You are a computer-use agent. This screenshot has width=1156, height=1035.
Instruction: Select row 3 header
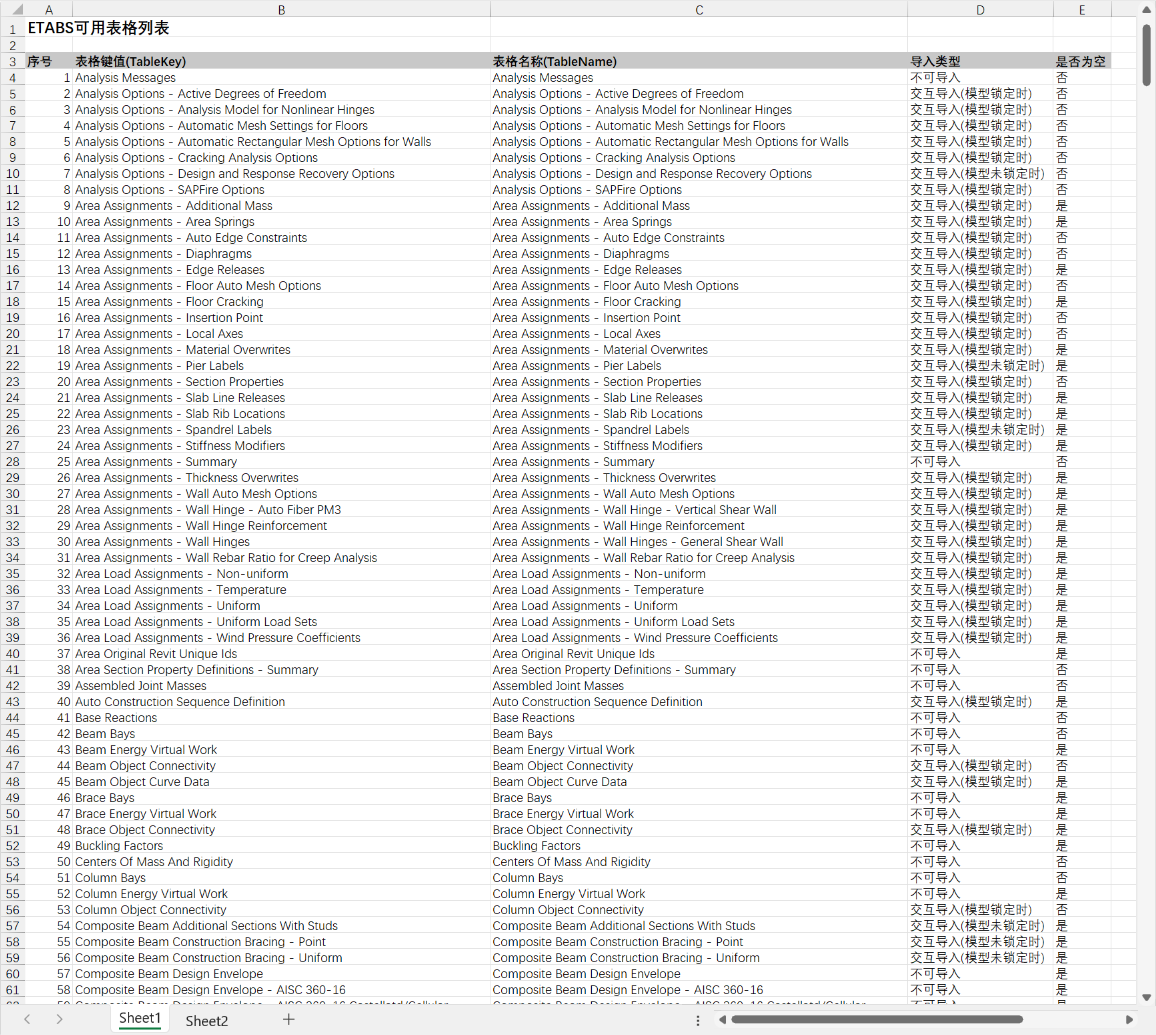[13, 61]
